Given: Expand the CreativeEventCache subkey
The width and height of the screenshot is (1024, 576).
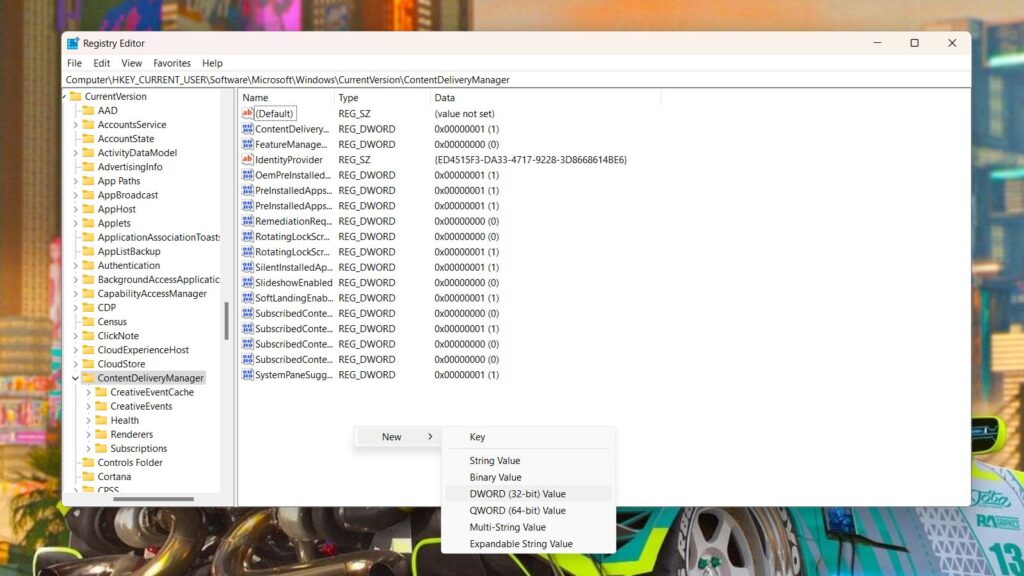Looking at the screenshot, I should [x=88, y=392].
